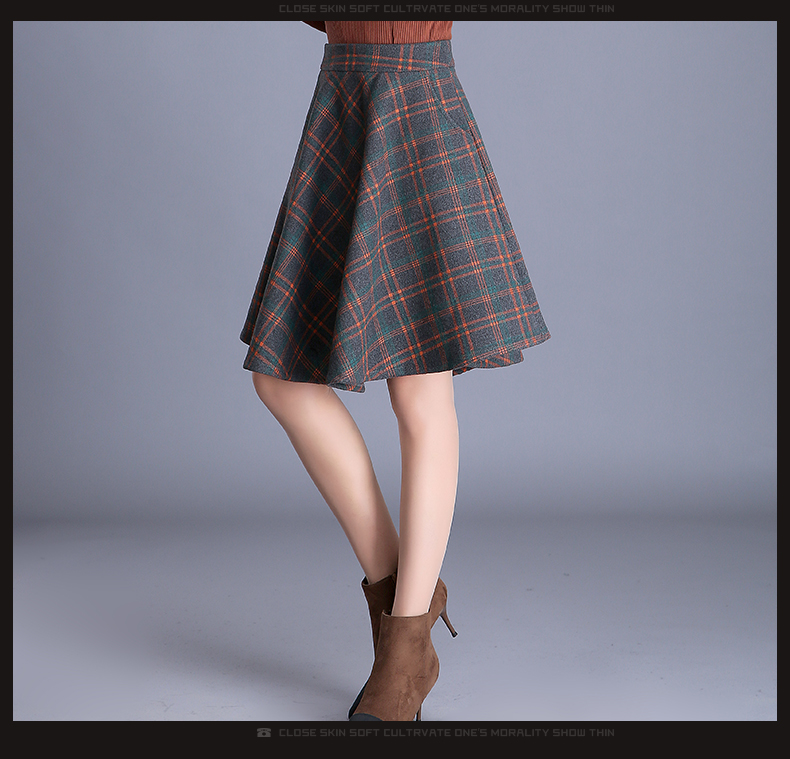Click the plaid skirt waistband
790x759 pixels.
(x=388, y=56)
